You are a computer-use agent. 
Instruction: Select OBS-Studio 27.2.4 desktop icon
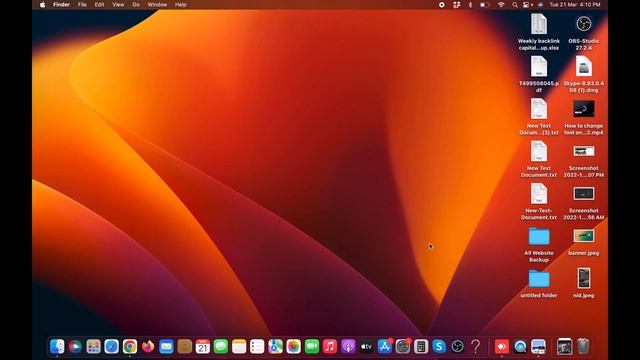point(584,32)
